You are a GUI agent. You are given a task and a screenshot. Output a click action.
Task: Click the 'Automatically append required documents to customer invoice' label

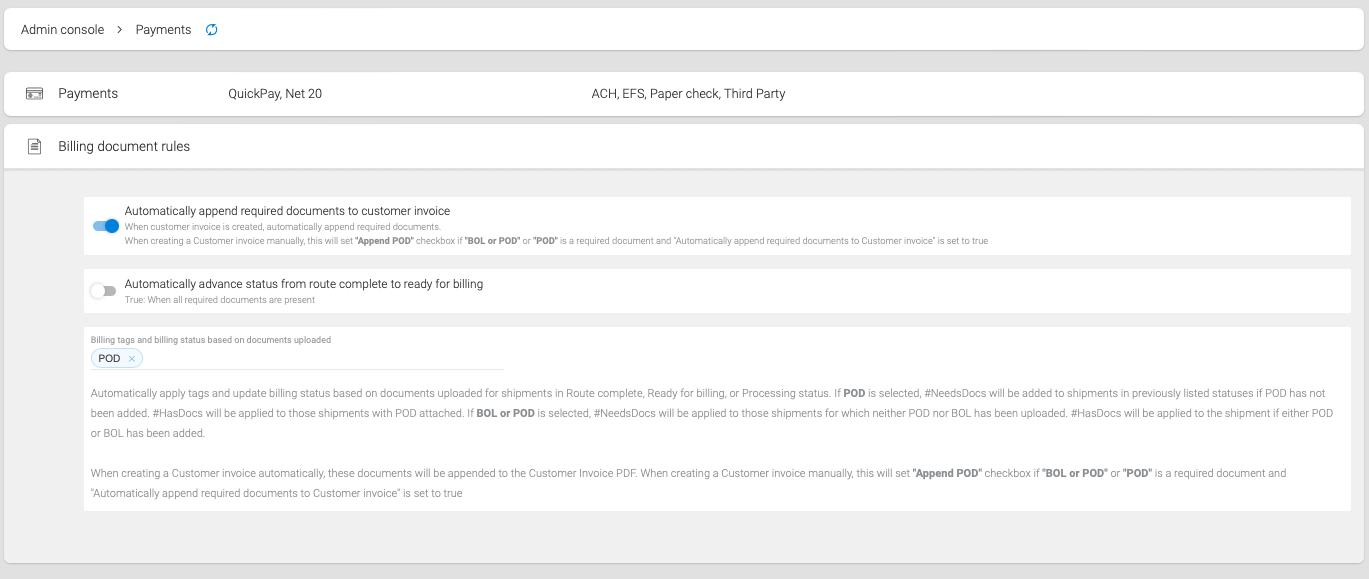[287, 211]
